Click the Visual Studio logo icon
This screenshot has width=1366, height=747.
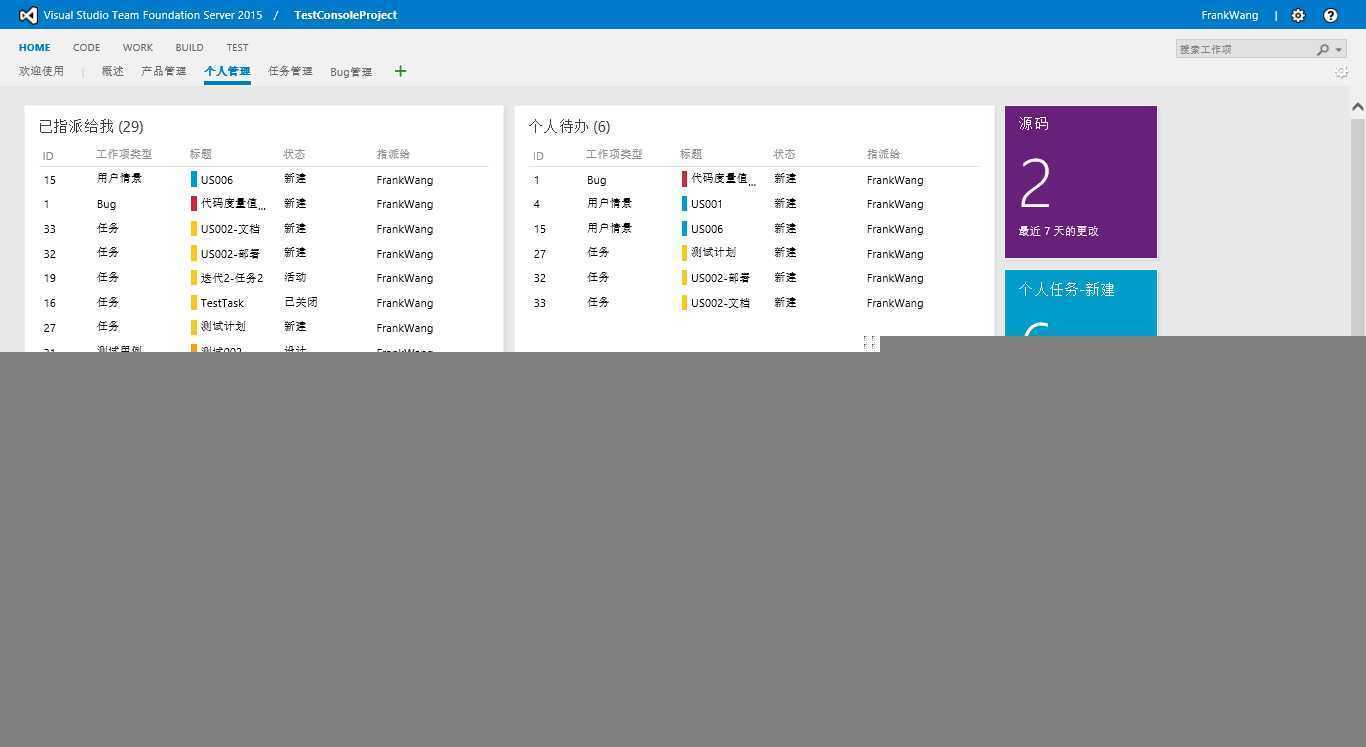[x=28, y=15]
